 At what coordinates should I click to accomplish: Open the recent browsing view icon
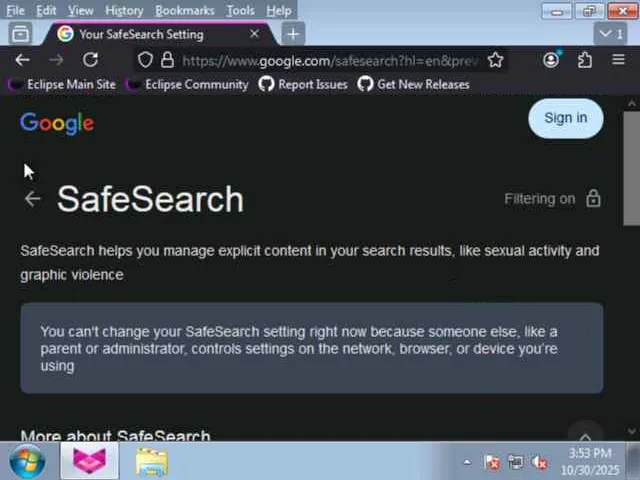[x=20, y=34]
